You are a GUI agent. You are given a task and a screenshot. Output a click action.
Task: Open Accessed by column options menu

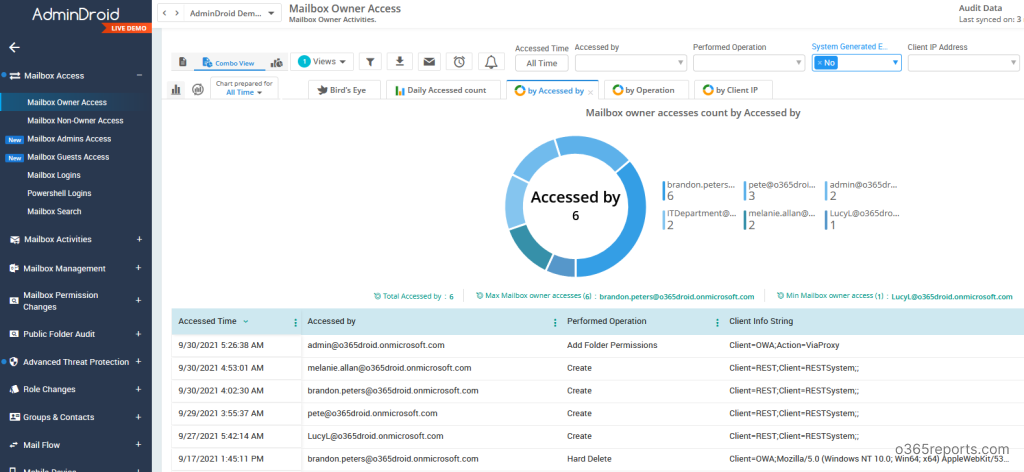pyautogui.click(x=555, y=322)
